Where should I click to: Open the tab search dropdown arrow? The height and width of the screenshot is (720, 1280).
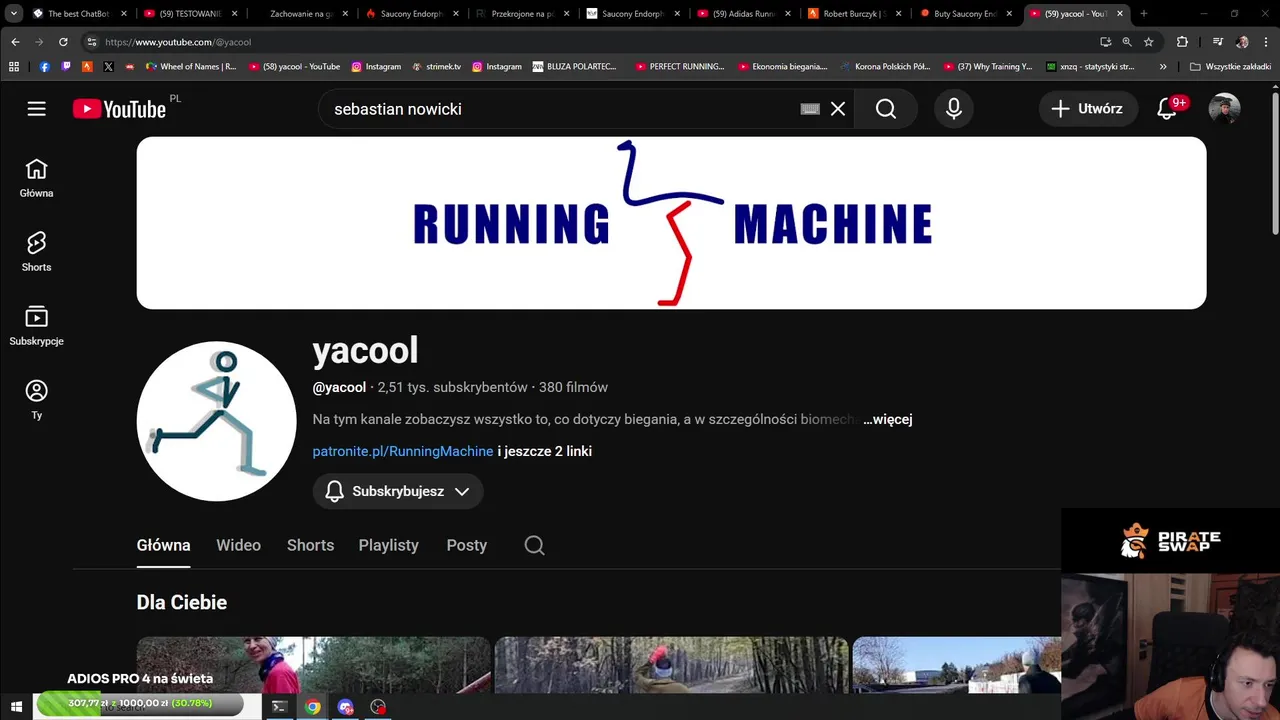click(x=14, y=14)
